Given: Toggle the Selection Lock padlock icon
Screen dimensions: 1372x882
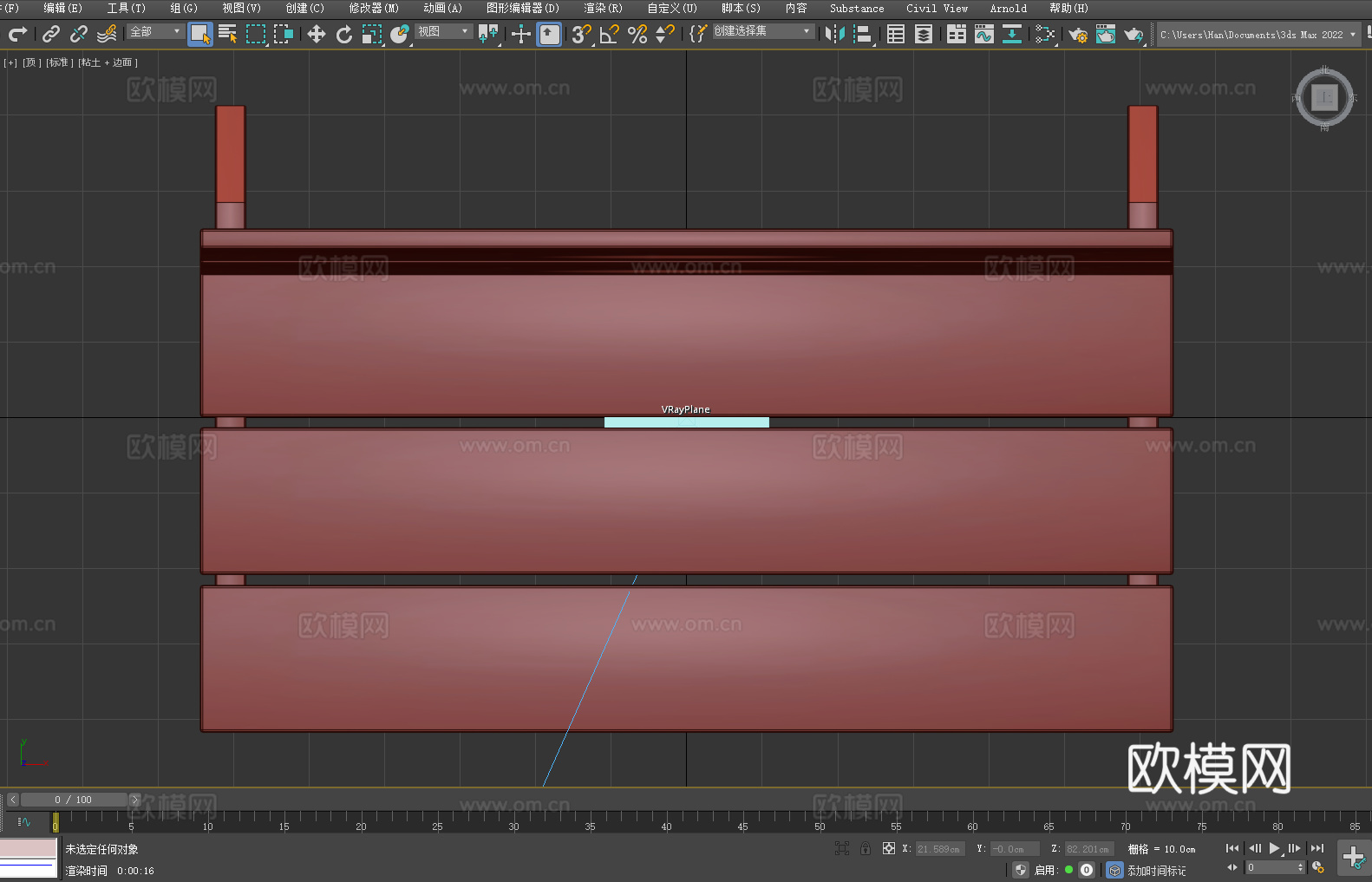Looking at the screenshot, I should [x=866, y=848].
